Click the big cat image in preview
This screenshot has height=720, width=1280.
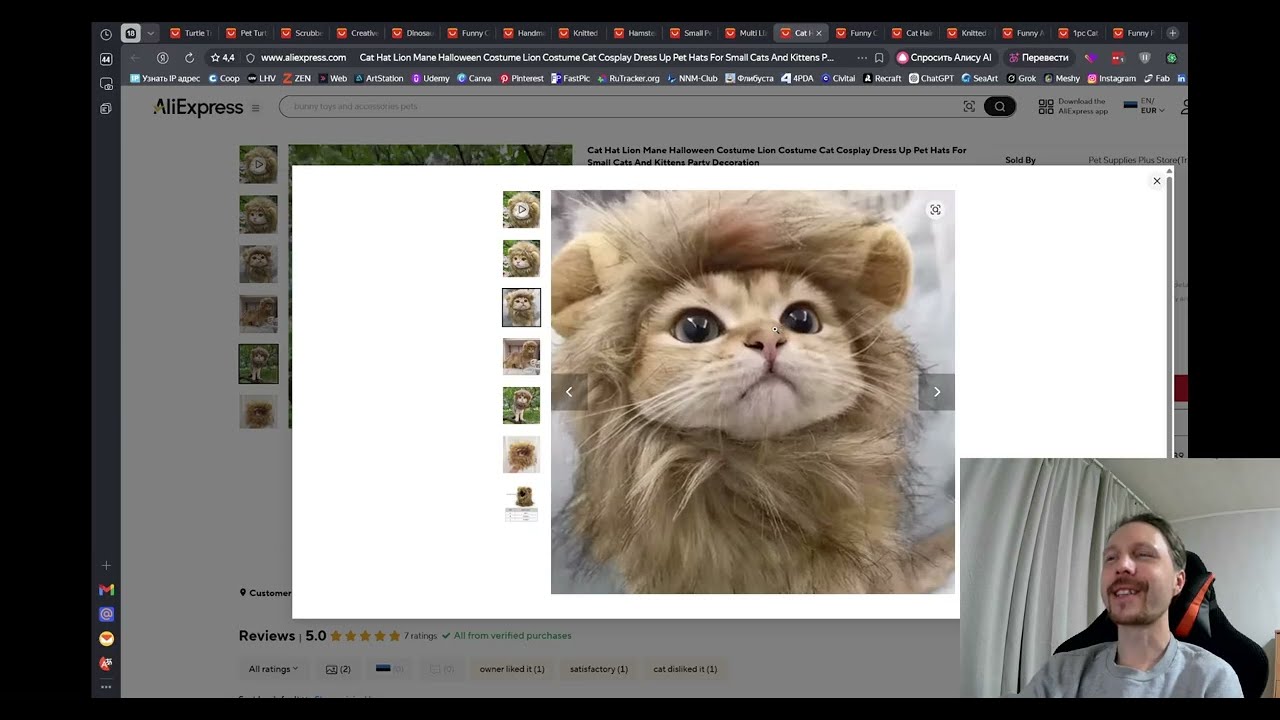pos(753,392)
